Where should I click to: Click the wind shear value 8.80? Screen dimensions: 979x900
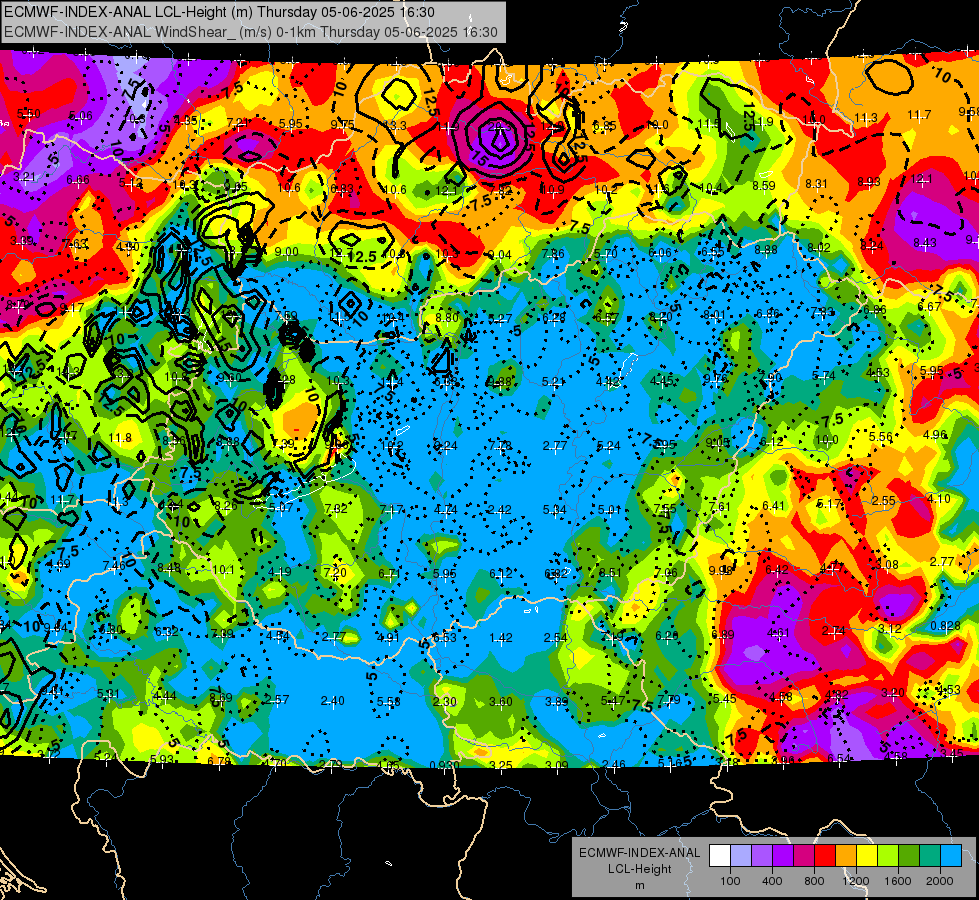pos(447,317)
